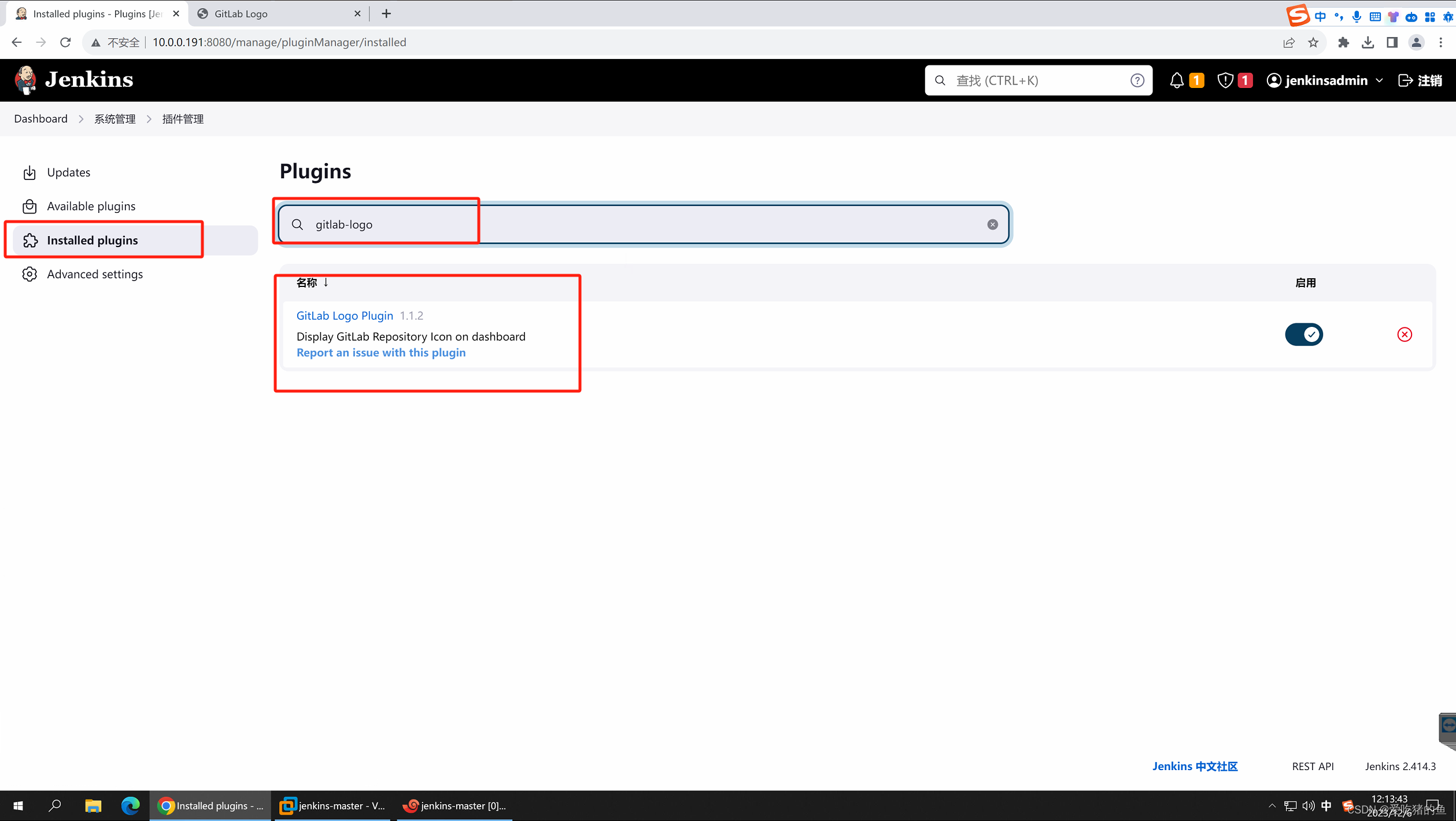Open the Chrome profile avatar
Viewport: 1456px width, 821px height.
[x=1416, y=42]
